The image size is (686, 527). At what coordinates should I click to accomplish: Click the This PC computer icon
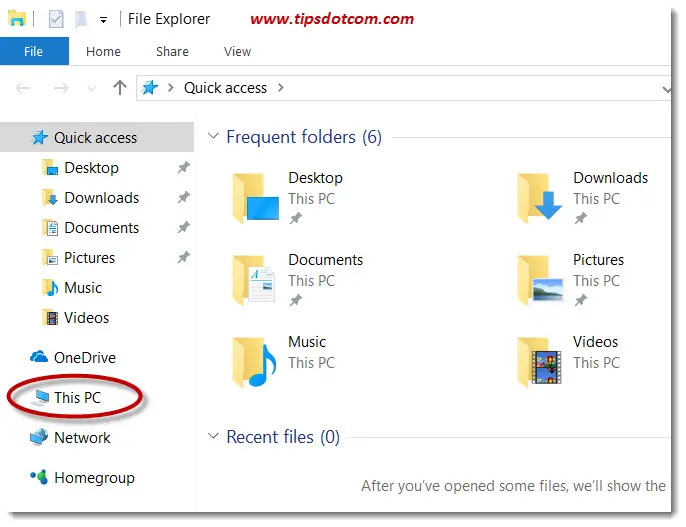coord(41,397)
